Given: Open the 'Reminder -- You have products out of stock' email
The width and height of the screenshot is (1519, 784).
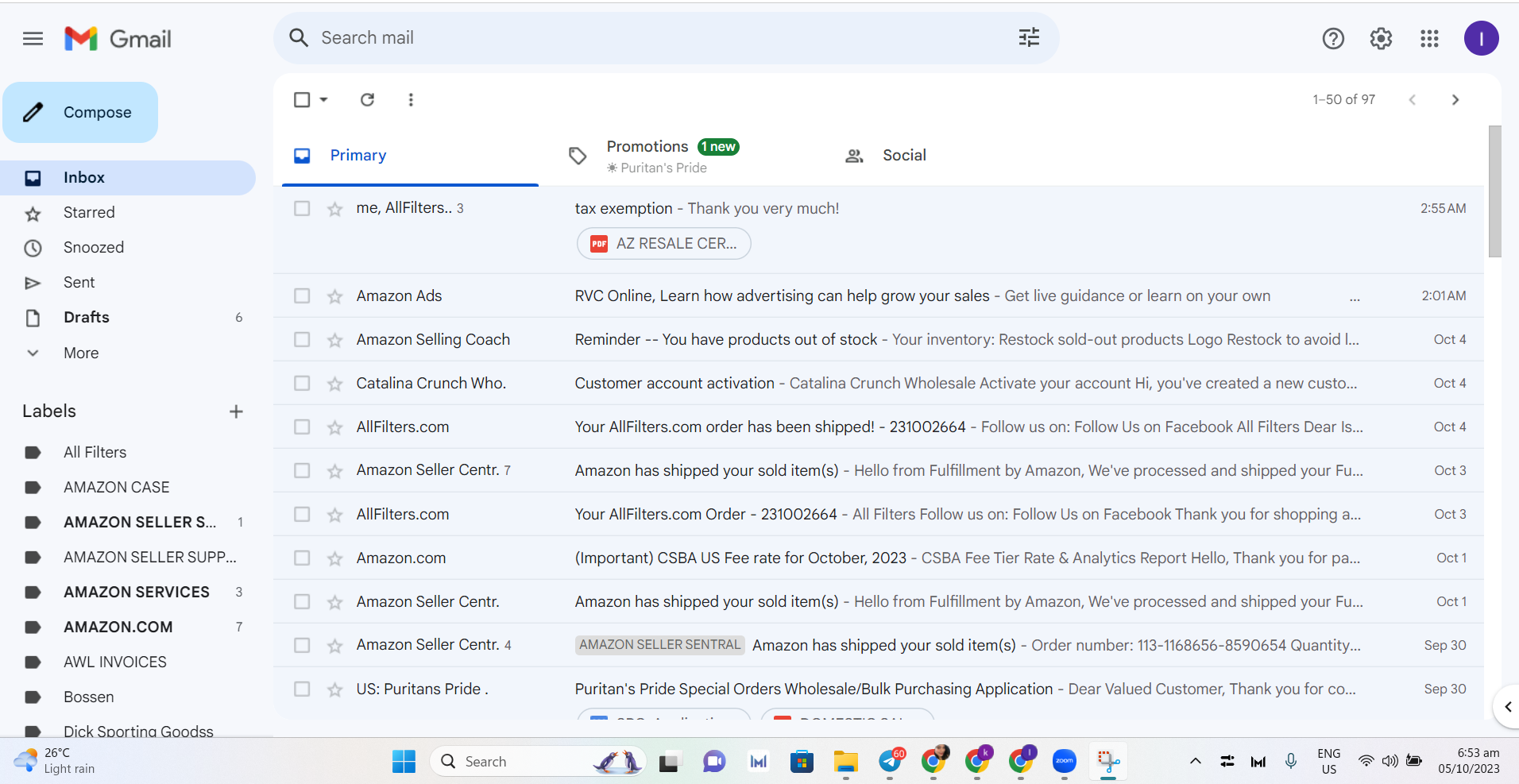Looking at the screenshot, I should click(879, 339).
